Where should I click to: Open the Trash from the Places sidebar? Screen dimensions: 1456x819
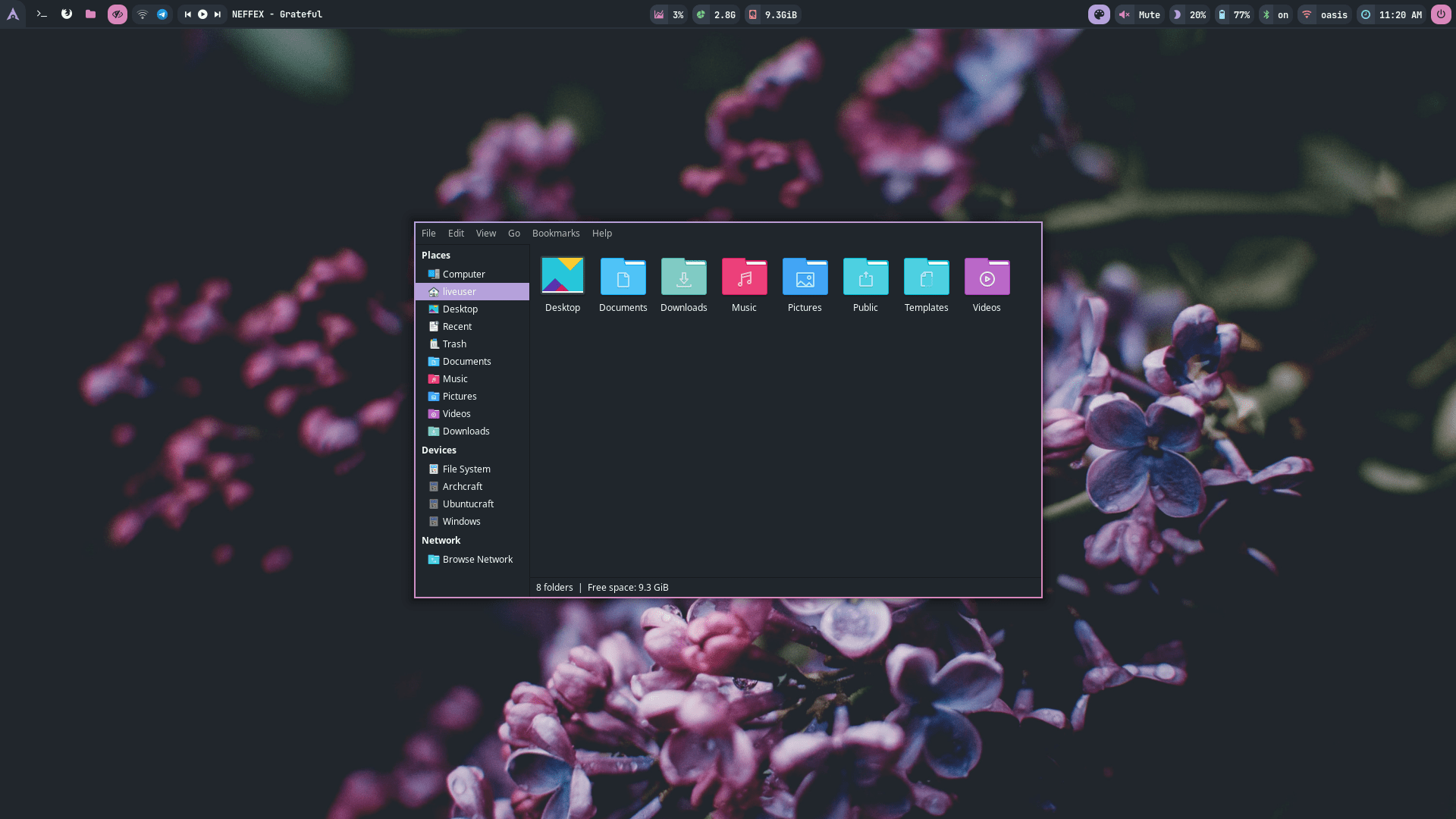453,344
